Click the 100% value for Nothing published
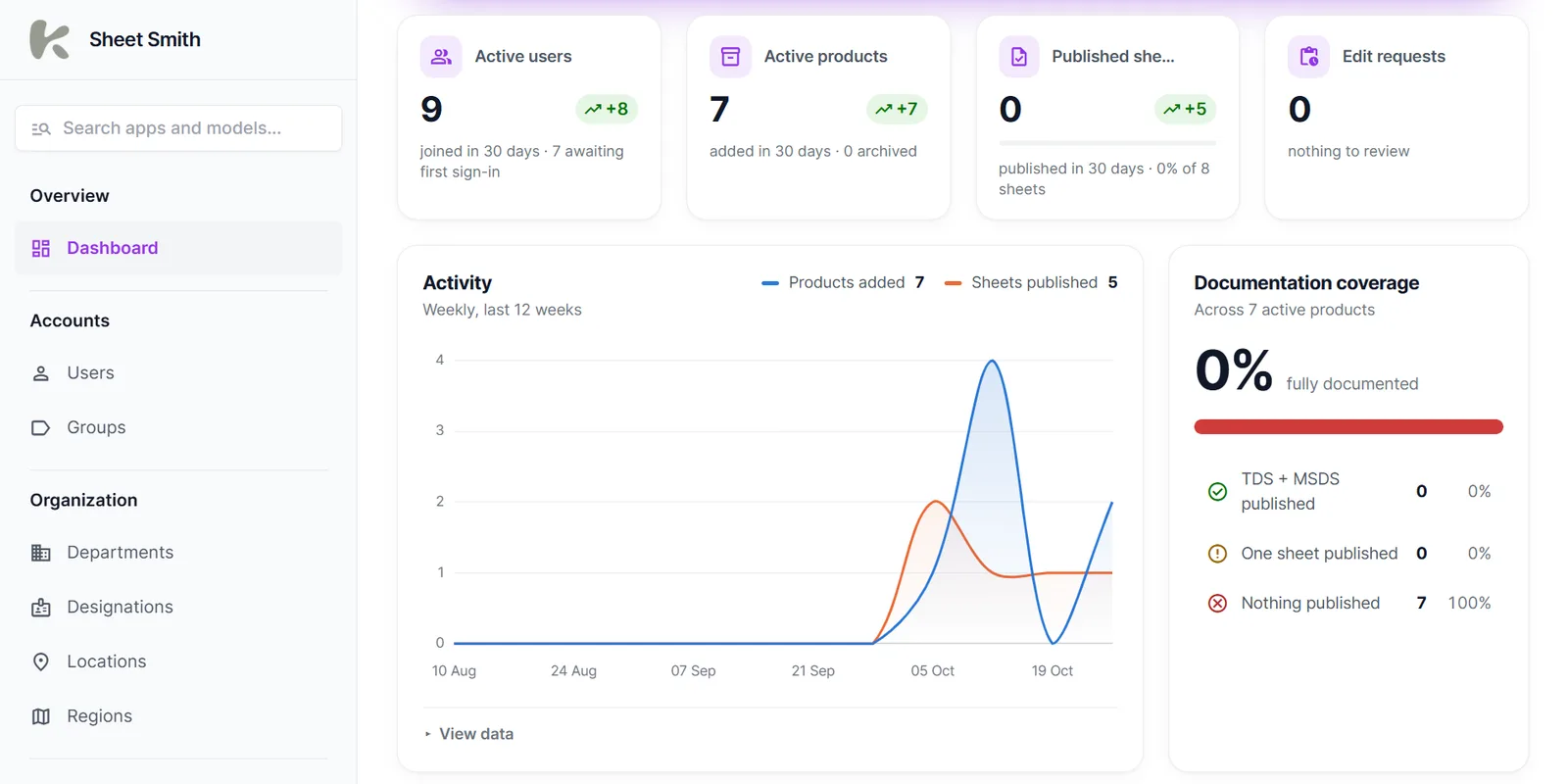This screenshot has height=784, width=1568. [x=1469, y=603]
